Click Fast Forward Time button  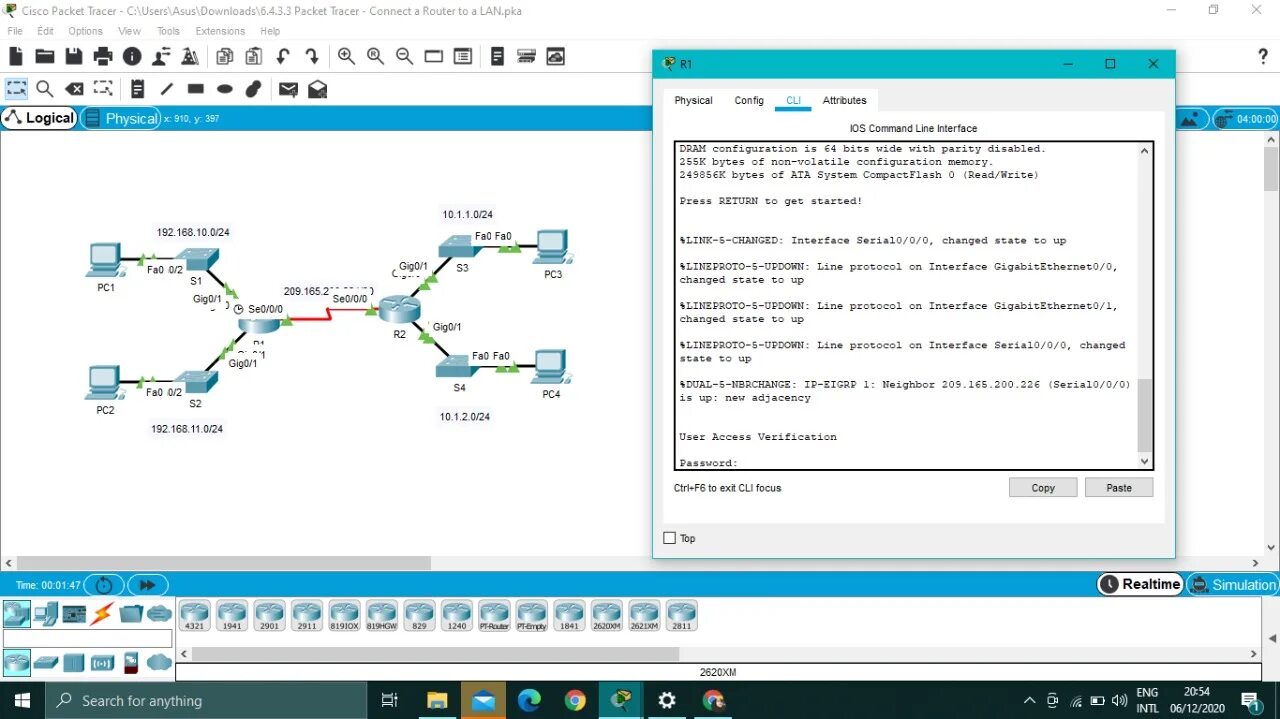click(147, 585)
